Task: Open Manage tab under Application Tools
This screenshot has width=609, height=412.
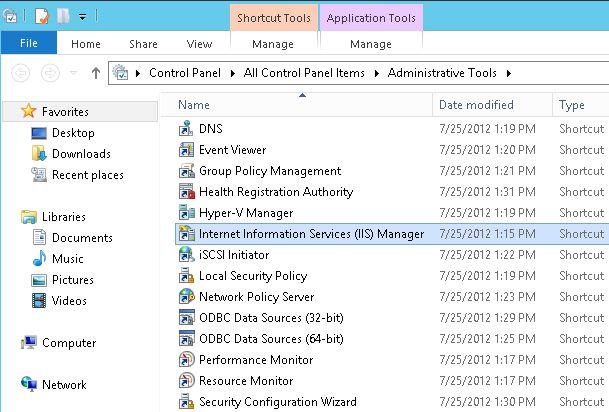Action: coord(371,44)
